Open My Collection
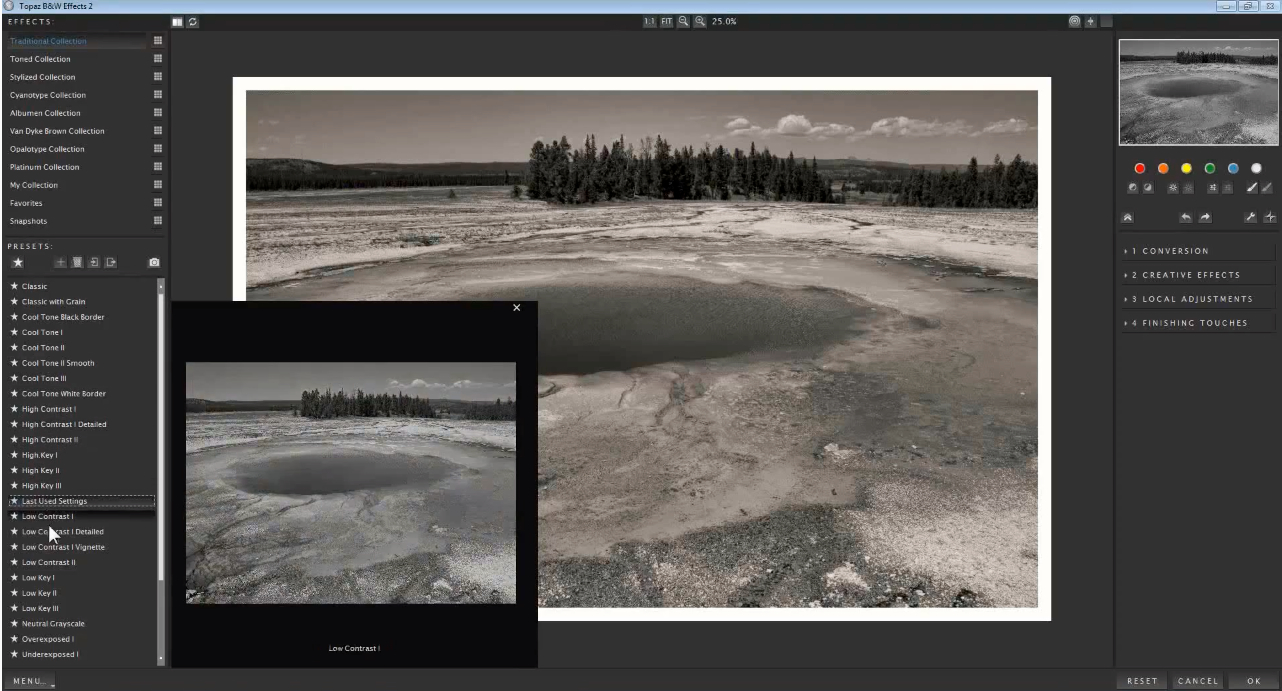The height and width of the screenshot is (691, 1282). pyautogui.click(x=34, y=185)
